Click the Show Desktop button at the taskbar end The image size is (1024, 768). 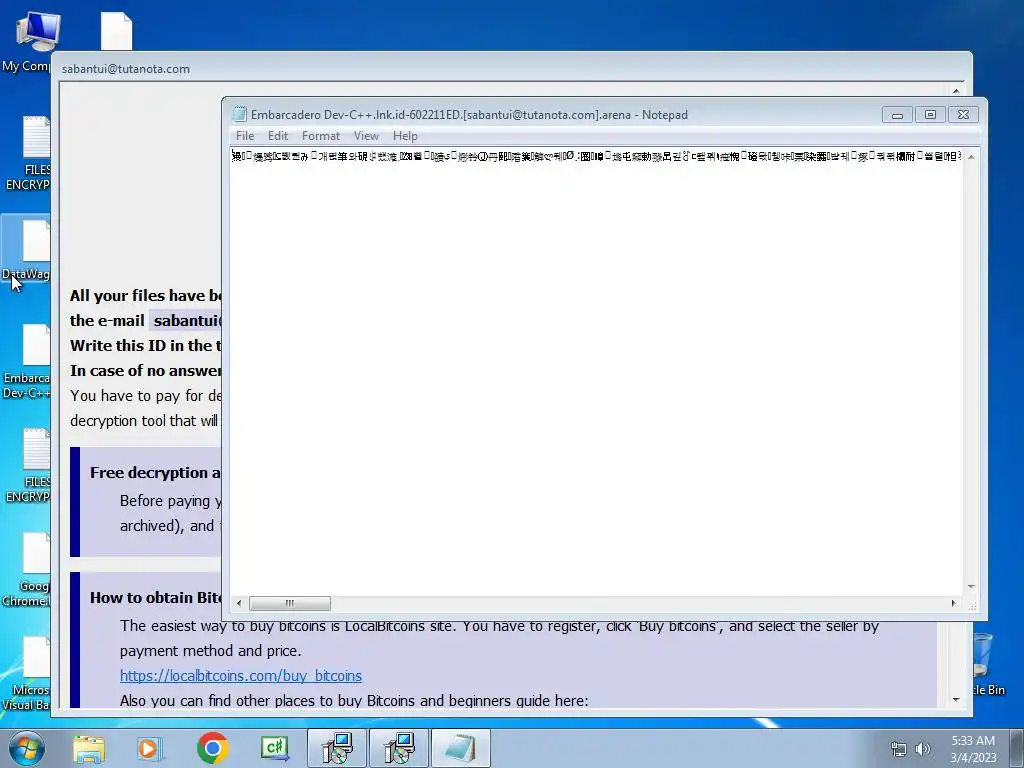pos(1017,748)
